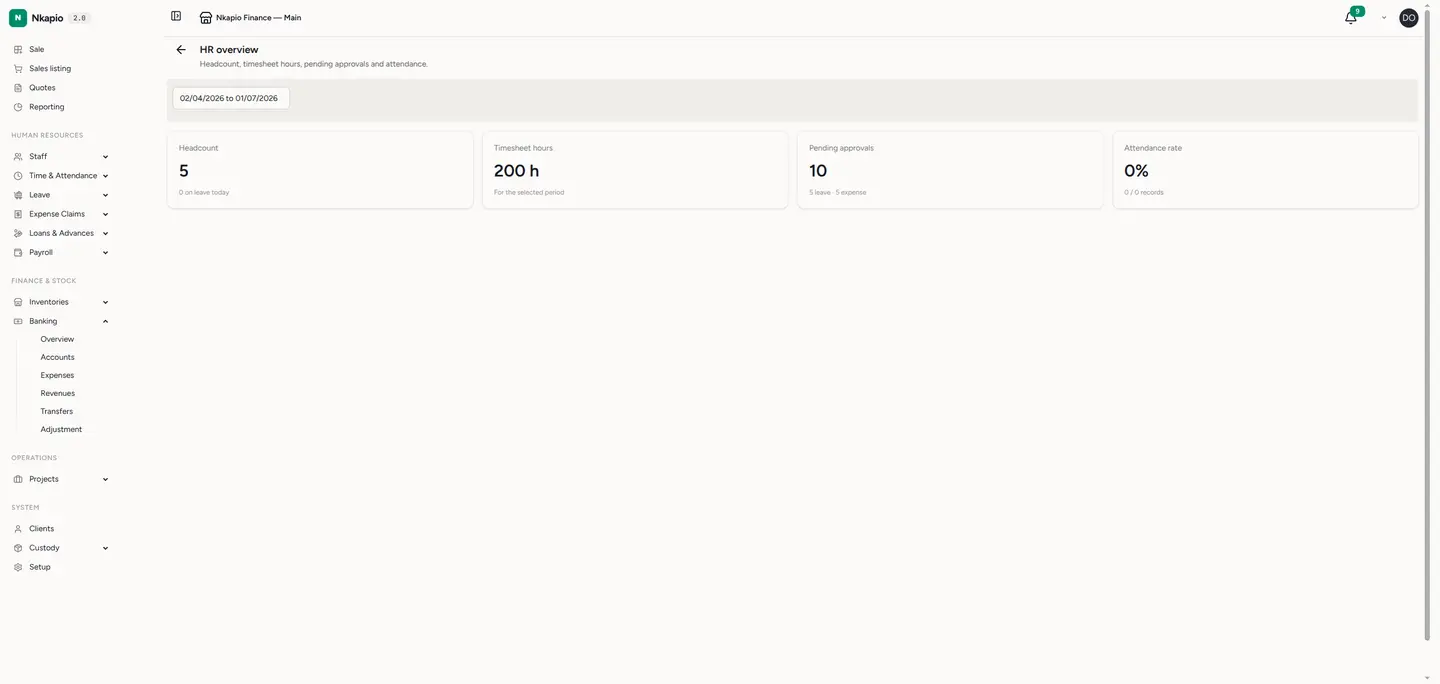The image size is (1440, 684).
Task: Click the 2.0 version badge
Action: tap(80, 18)
